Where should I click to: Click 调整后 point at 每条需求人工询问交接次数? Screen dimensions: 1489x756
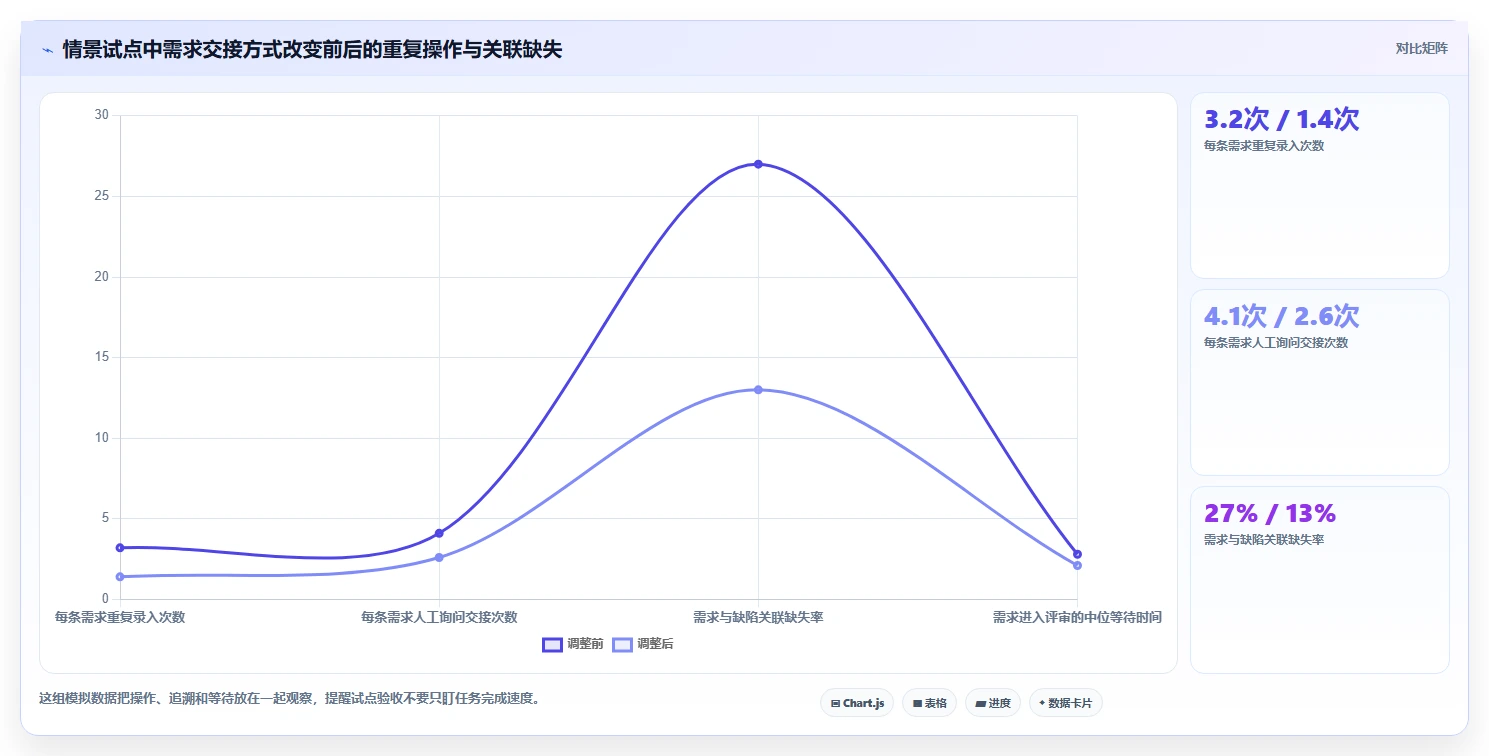[439, 557]
